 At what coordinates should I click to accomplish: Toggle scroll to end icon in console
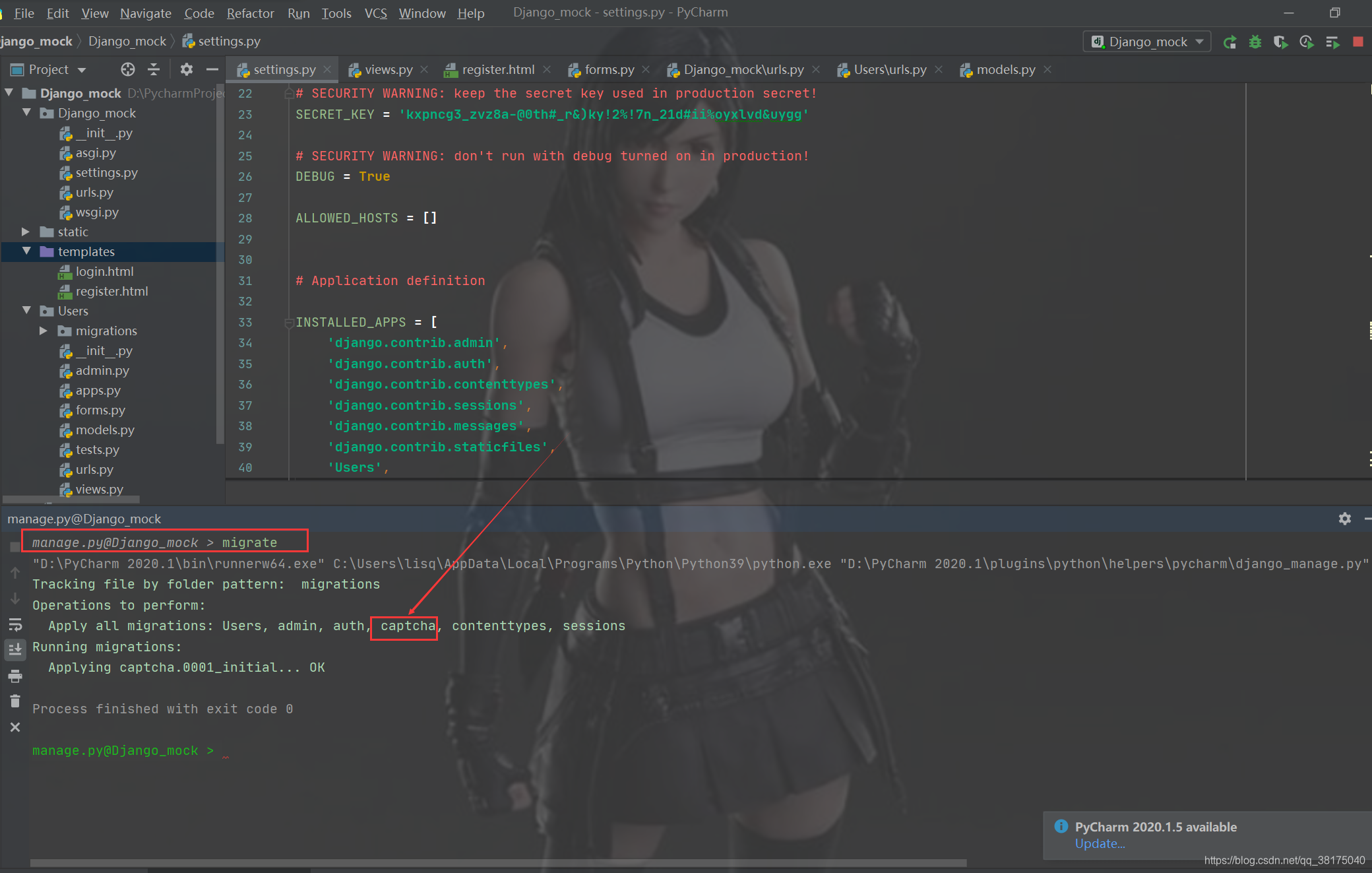tap(15, 649)
